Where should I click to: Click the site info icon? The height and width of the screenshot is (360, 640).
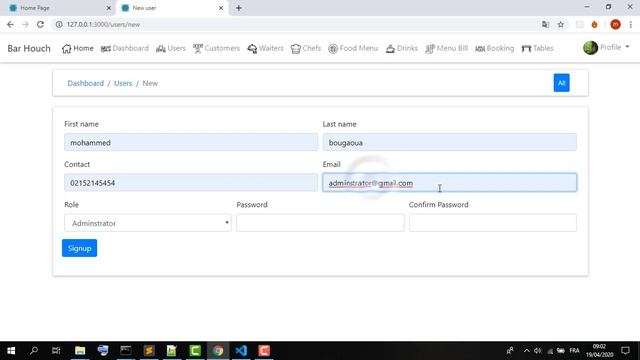[x=59, y=24]
